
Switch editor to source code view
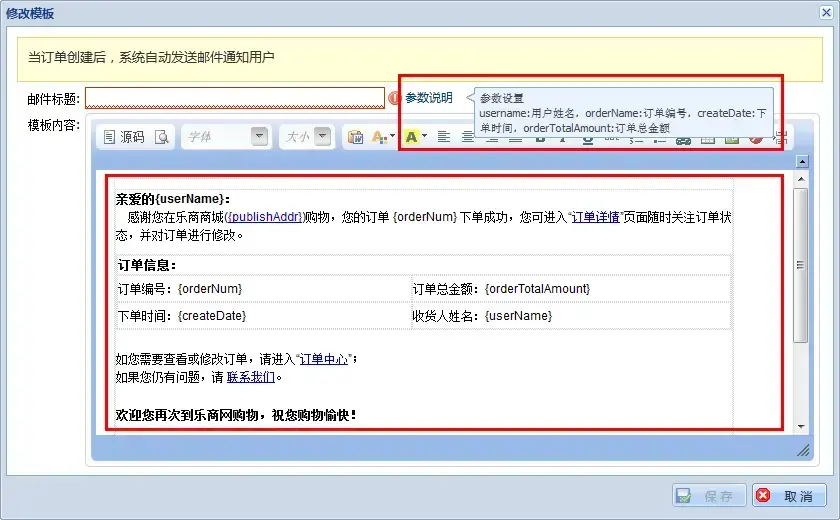(124, 137)
